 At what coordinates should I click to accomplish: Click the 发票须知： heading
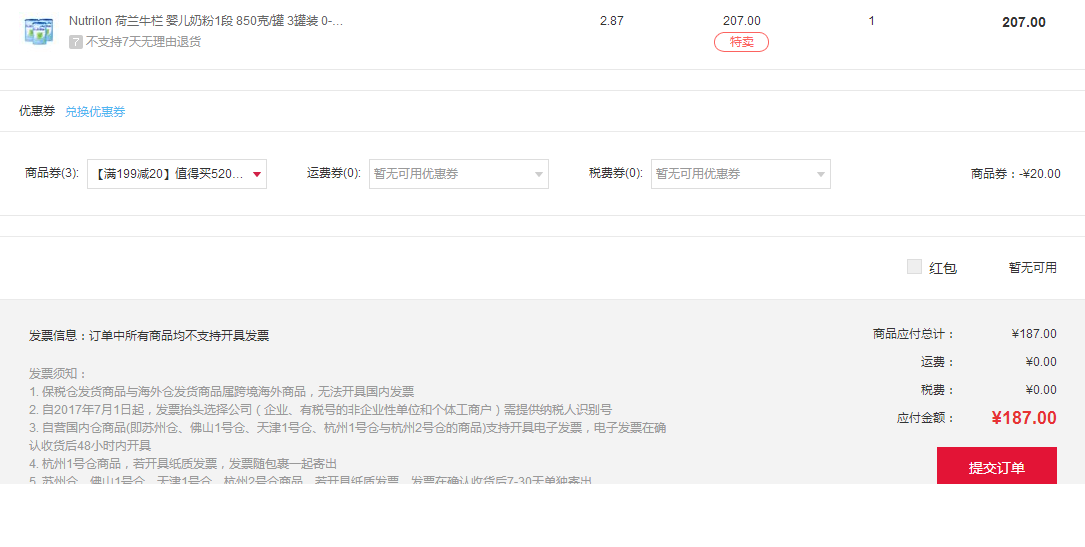click(x=58, y=373)
